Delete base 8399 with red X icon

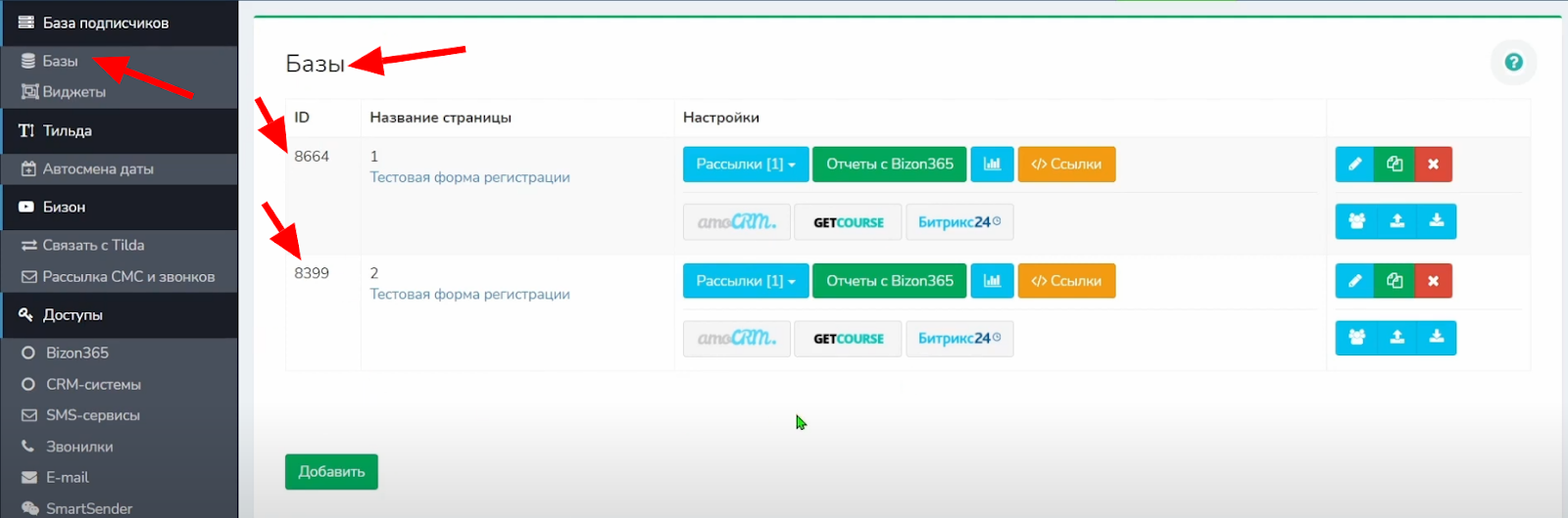(1433, 281)
